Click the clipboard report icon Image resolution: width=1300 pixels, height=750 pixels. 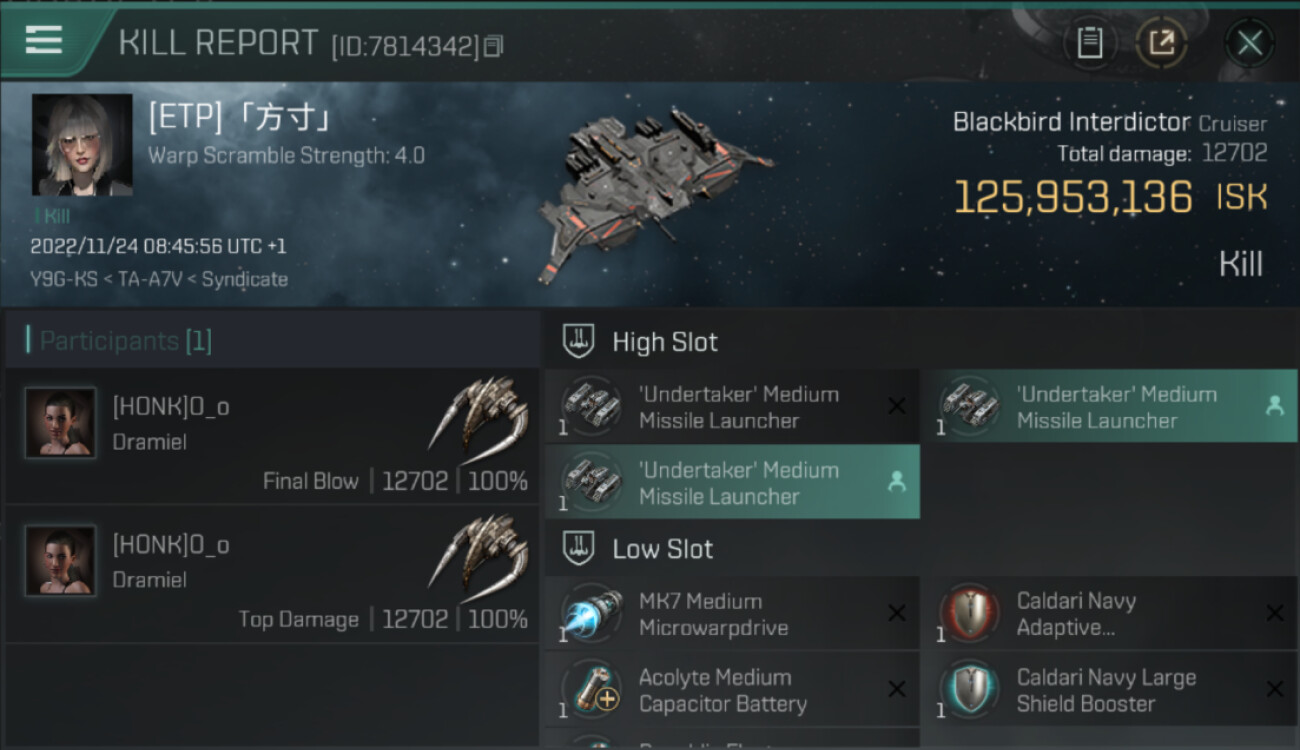click(x=1089, y=43)
